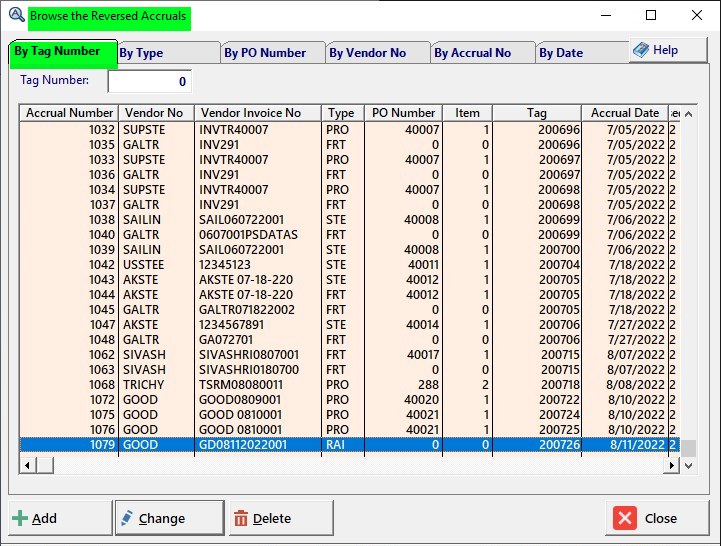Click the horizontal scrollbar left arrow
721x546 pixels.
click(x=28, y=466)
